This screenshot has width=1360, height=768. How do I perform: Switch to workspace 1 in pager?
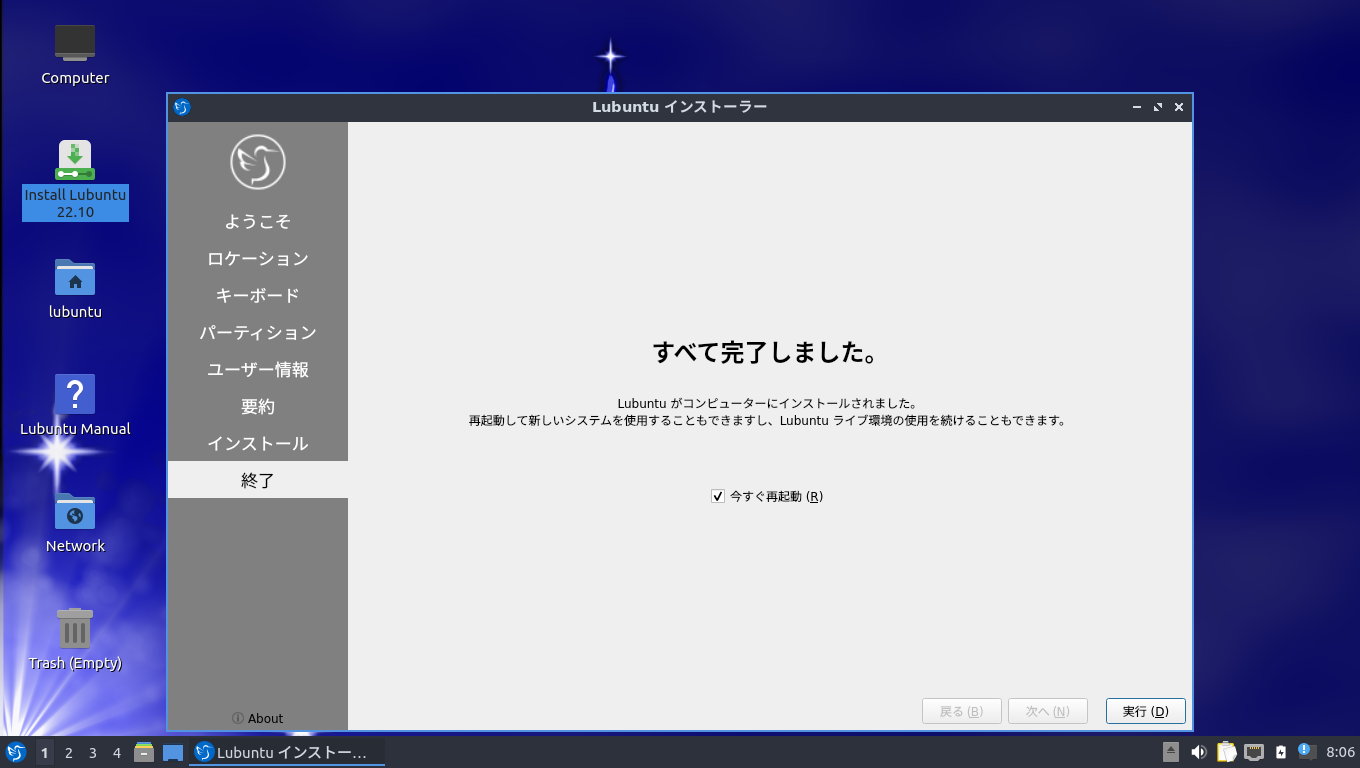(x=44, y=752)
